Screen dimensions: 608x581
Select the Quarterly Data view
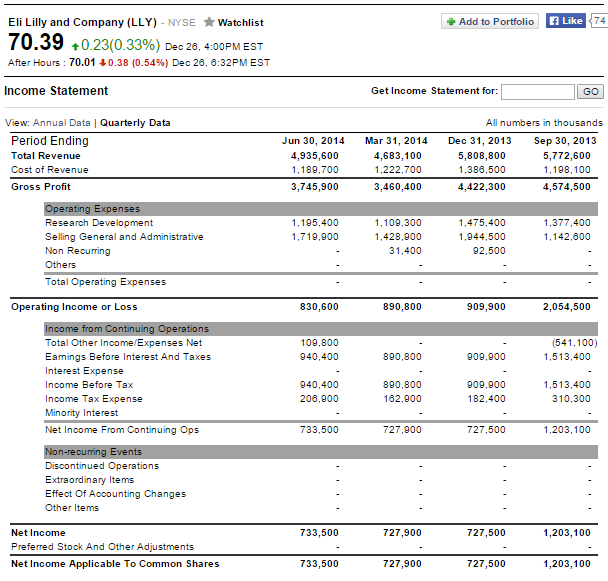pyautogui.click(x=135, y=123)
